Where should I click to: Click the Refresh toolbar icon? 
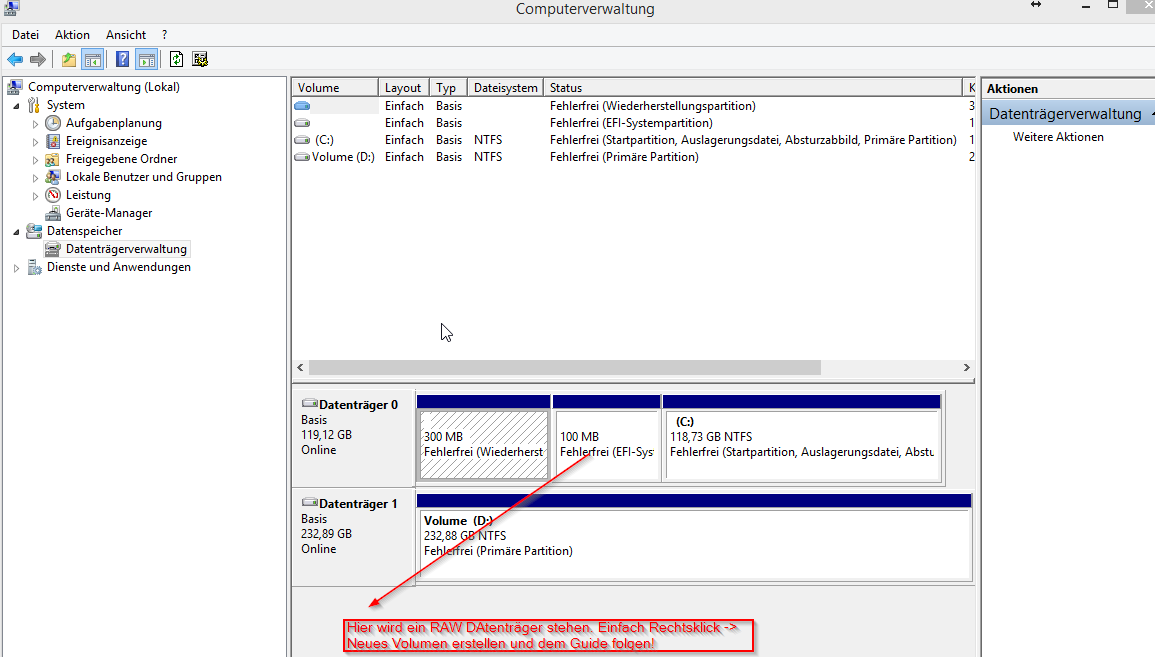(176, 60)
